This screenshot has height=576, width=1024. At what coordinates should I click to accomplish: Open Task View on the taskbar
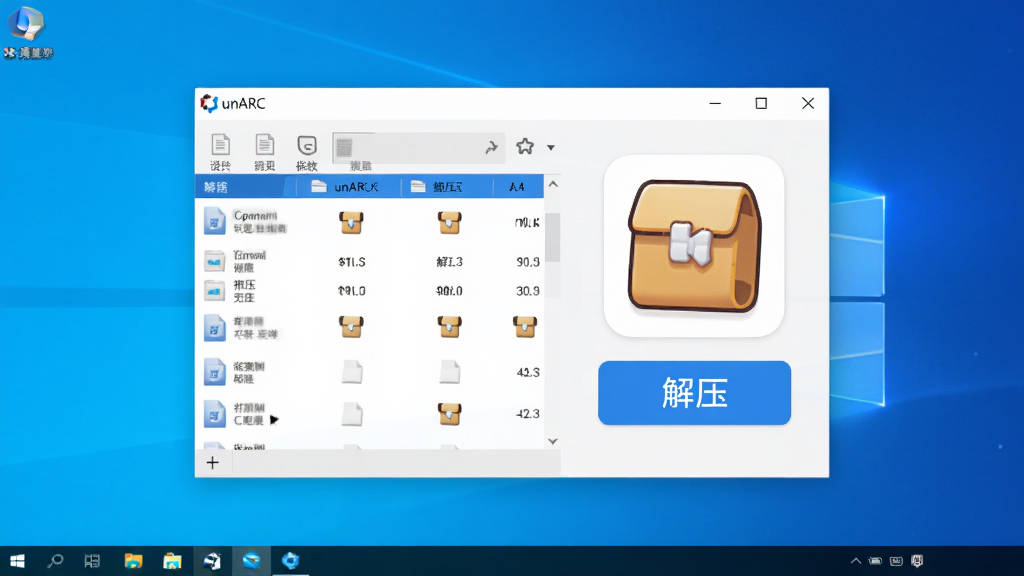(x=93, y=561)
